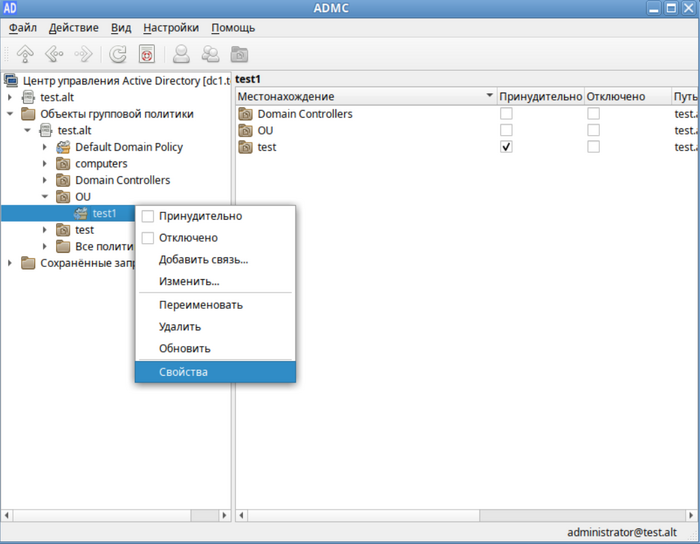Image resolution: width=700 pixels, height=544 pixels.
Task: Expand the test tree node
Action: (x=45, y=230)
